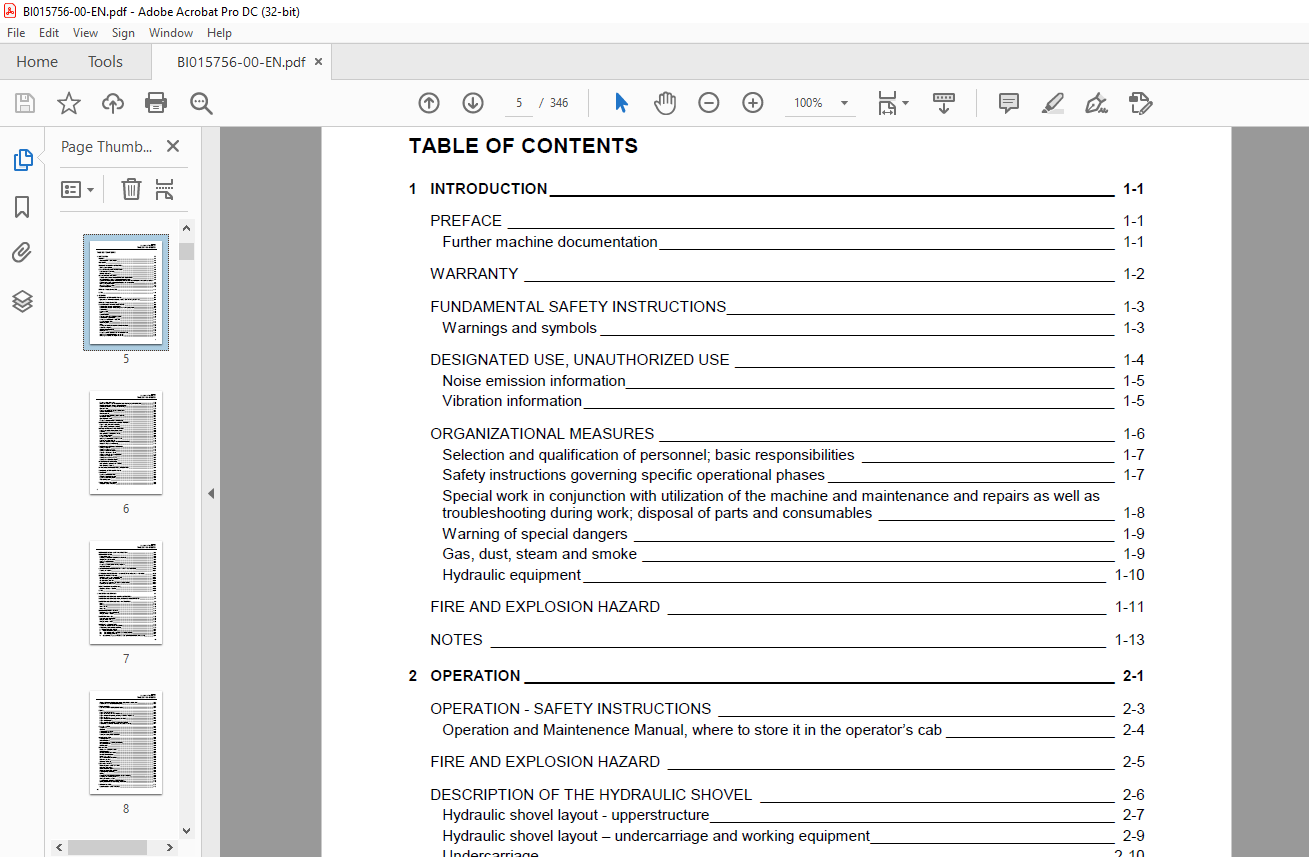
Task: Open the Sign document tool
Action: (x=1096, y=103)
